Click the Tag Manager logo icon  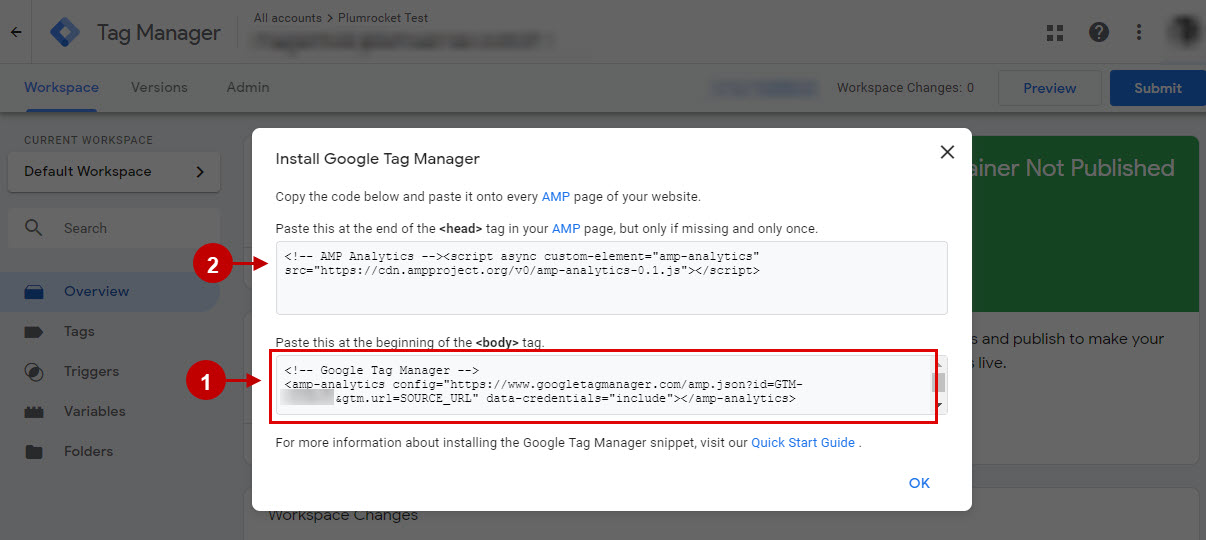click(65, 32)
